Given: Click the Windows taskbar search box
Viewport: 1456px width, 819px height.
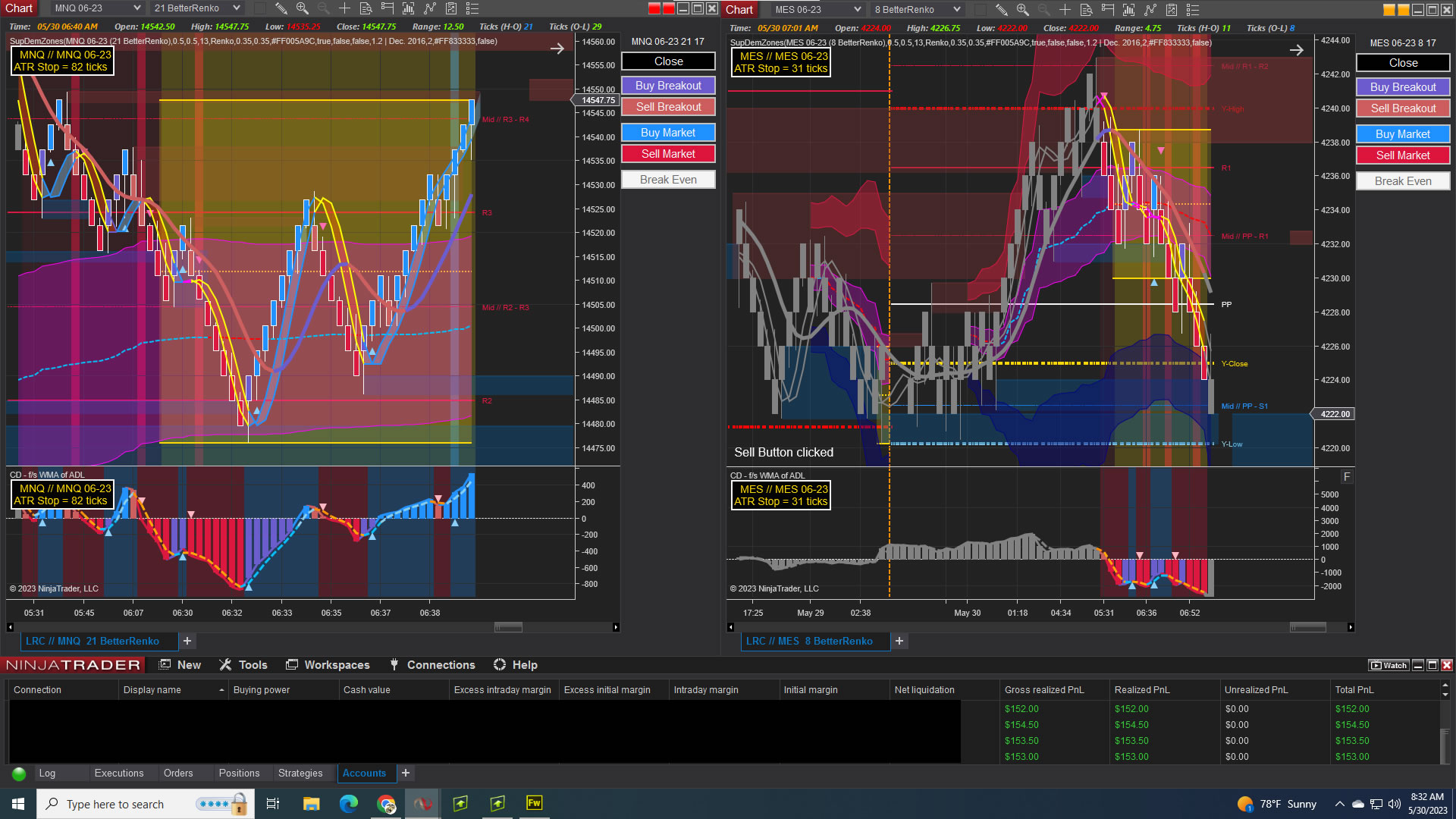Looking at the screenshot, I should (x=144, y=804).
